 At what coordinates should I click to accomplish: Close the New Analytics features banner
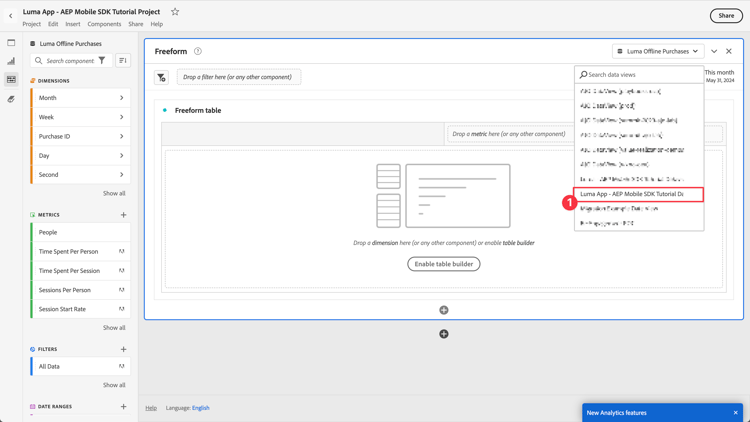point(736,412)
